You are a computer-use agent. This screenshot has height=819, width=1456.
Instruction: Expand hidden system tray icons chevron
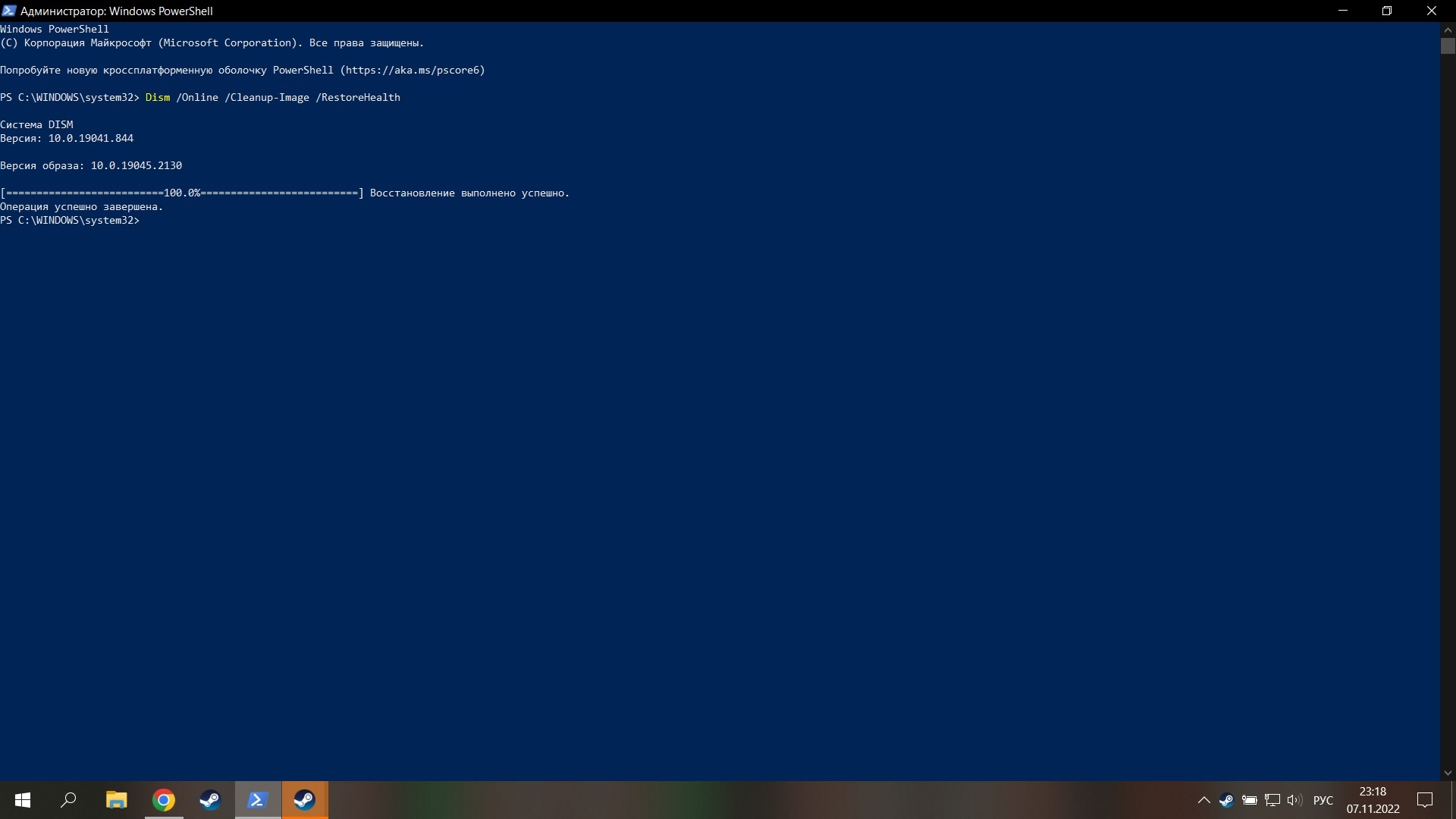(x=1203, y=800)
